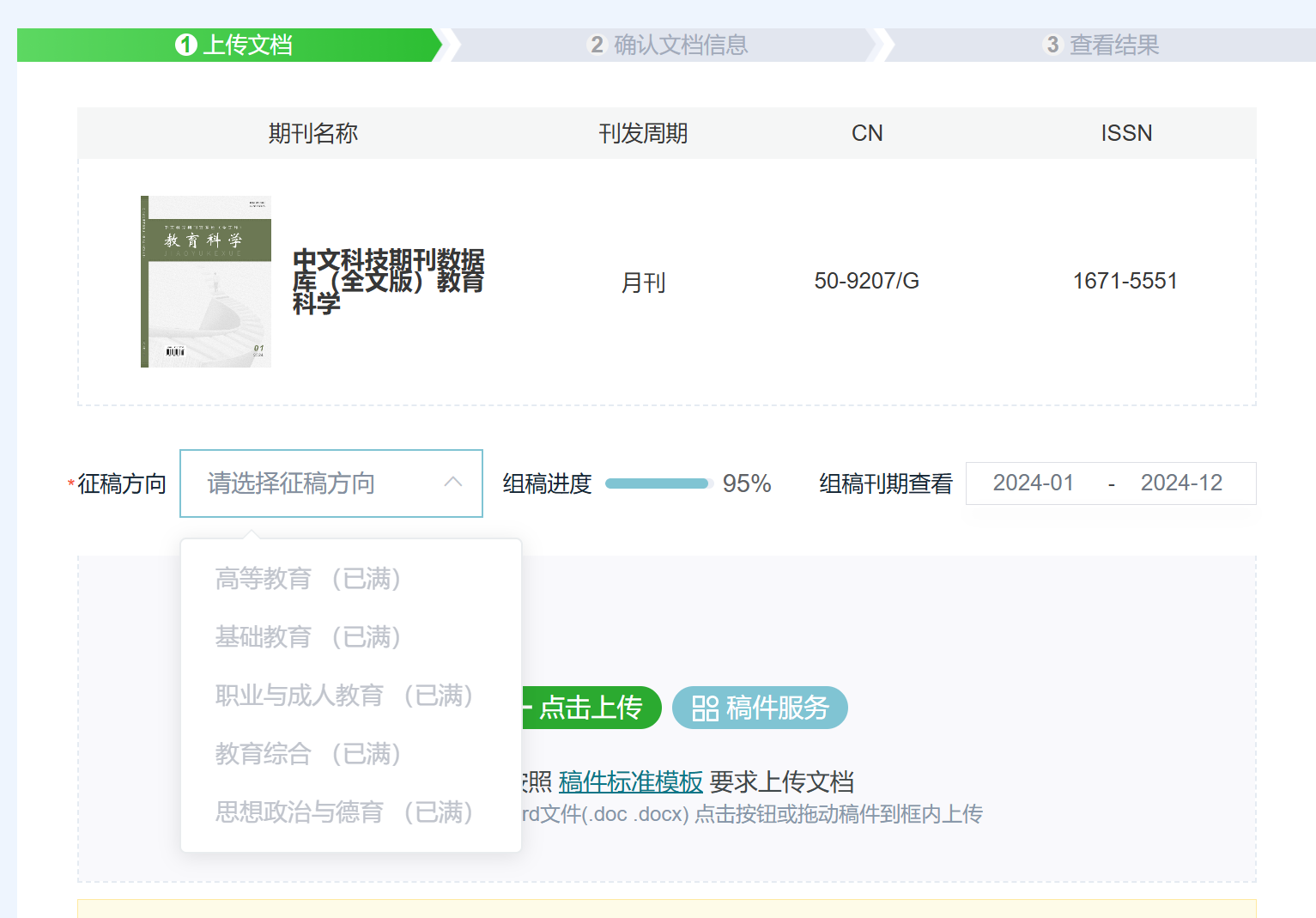Click the 2024-01 start date field

[x=1034, y=483]
